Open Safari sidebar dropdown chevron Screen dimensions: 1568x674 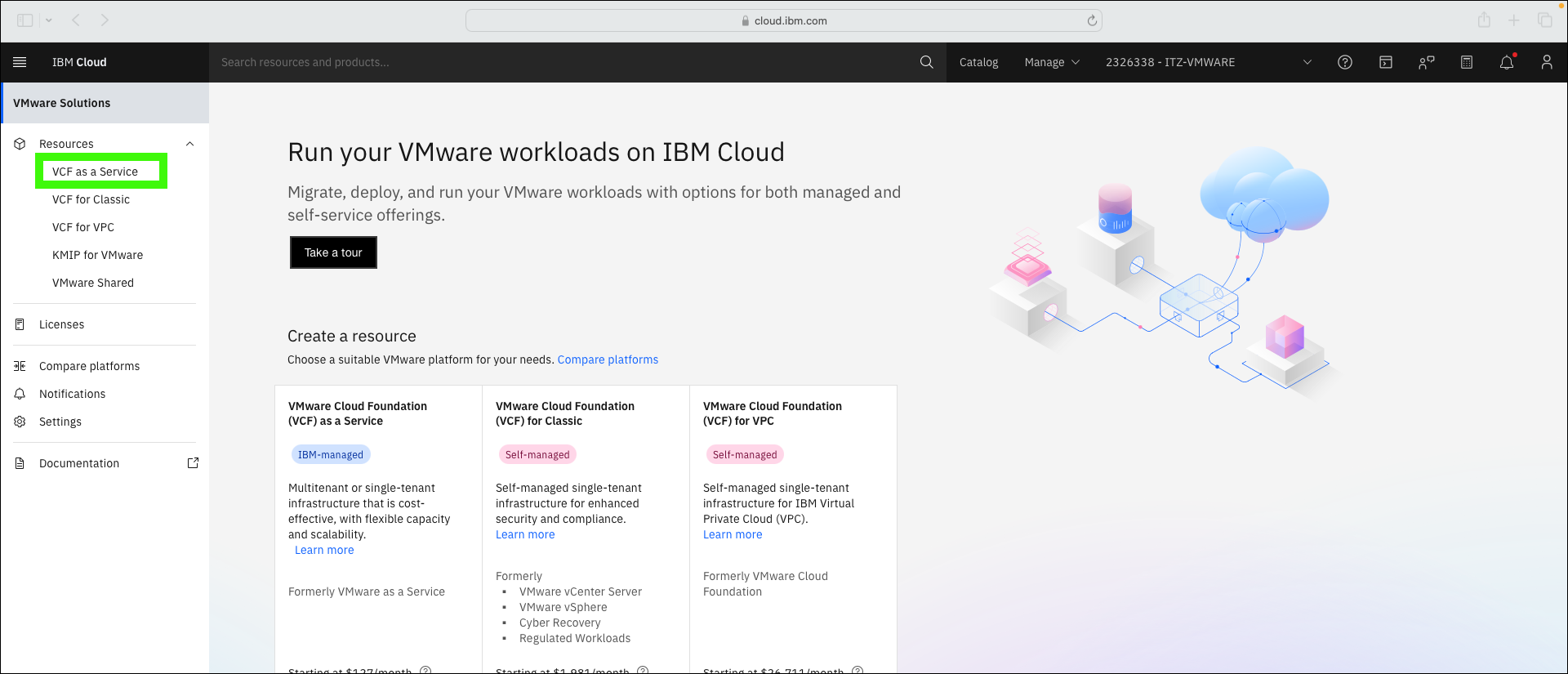coord(49,20)
